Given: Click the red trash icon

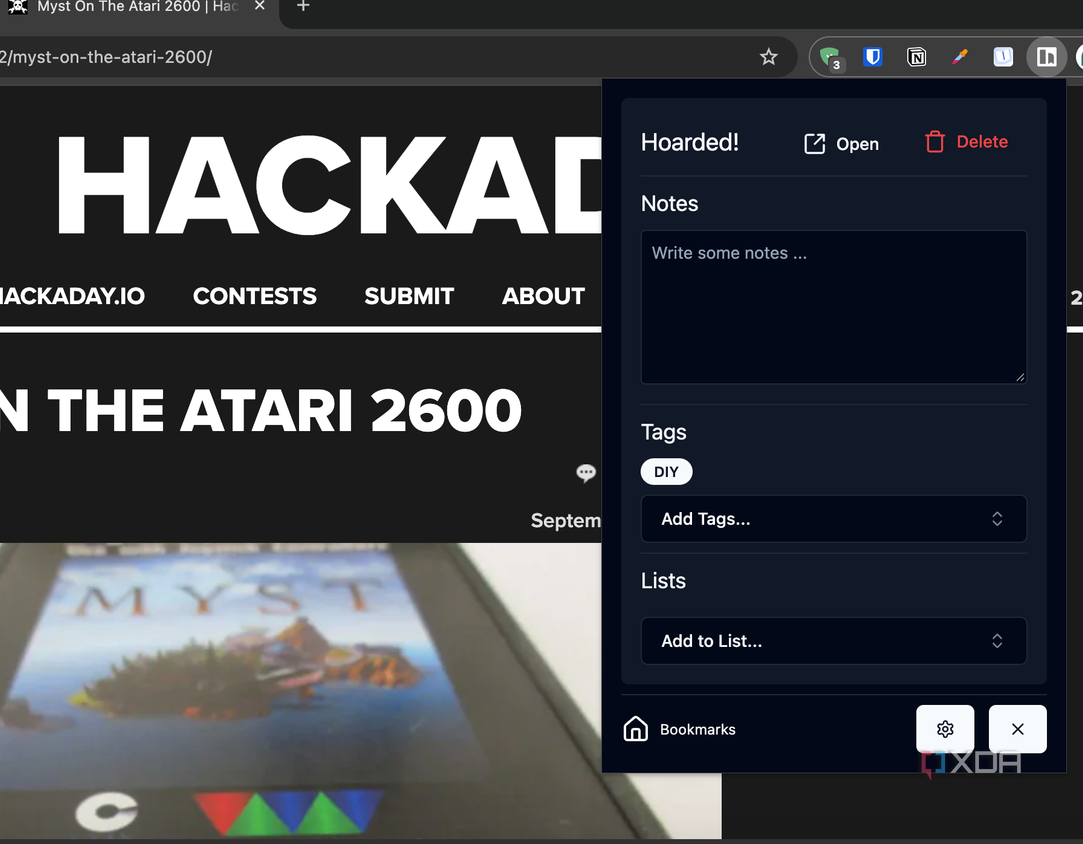Looking at the screenshot, I should pos(935,142).
